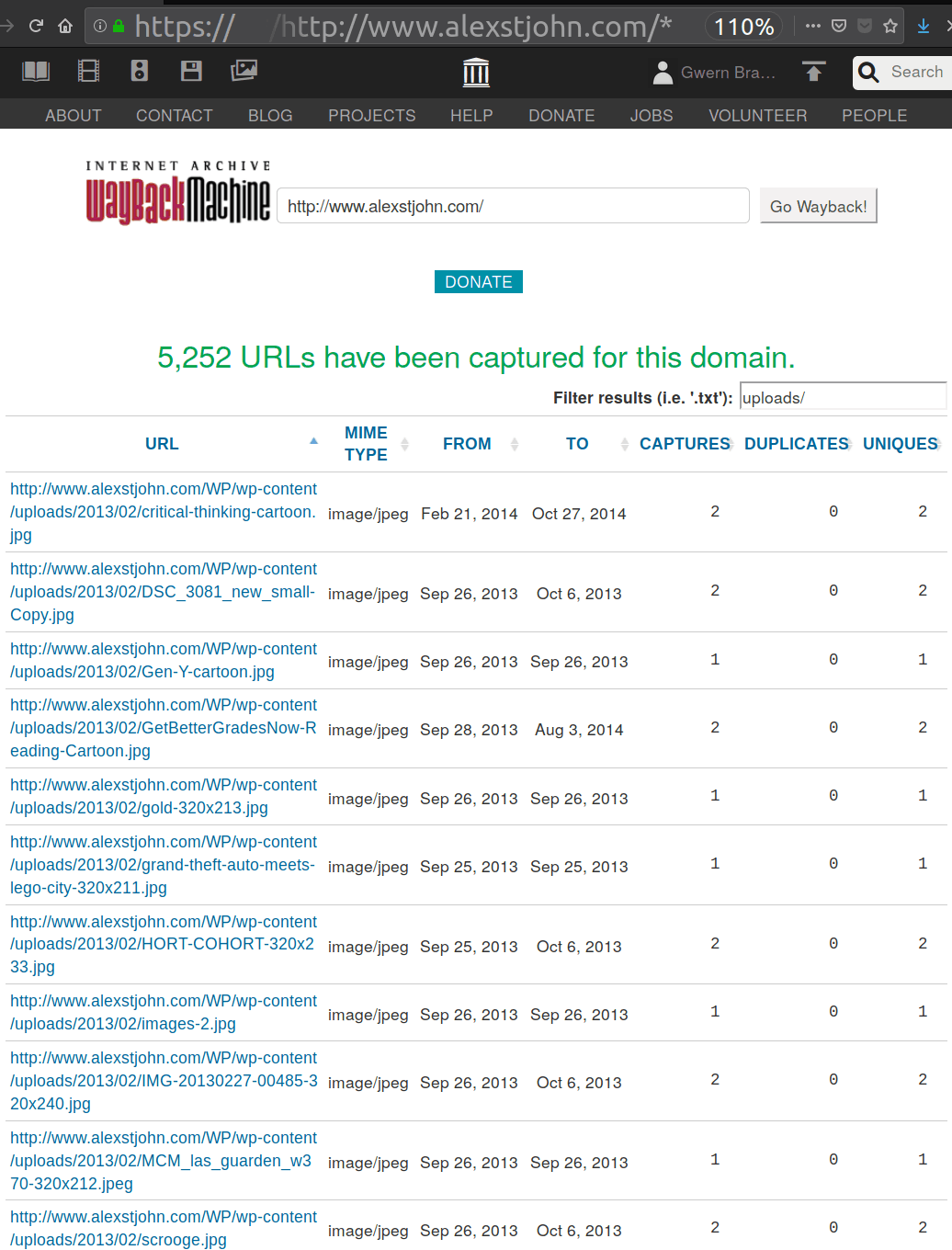Open the Gen-Y-cartoon.jpg capture link
Screen dimensions: 952x1250
point(164,660)
